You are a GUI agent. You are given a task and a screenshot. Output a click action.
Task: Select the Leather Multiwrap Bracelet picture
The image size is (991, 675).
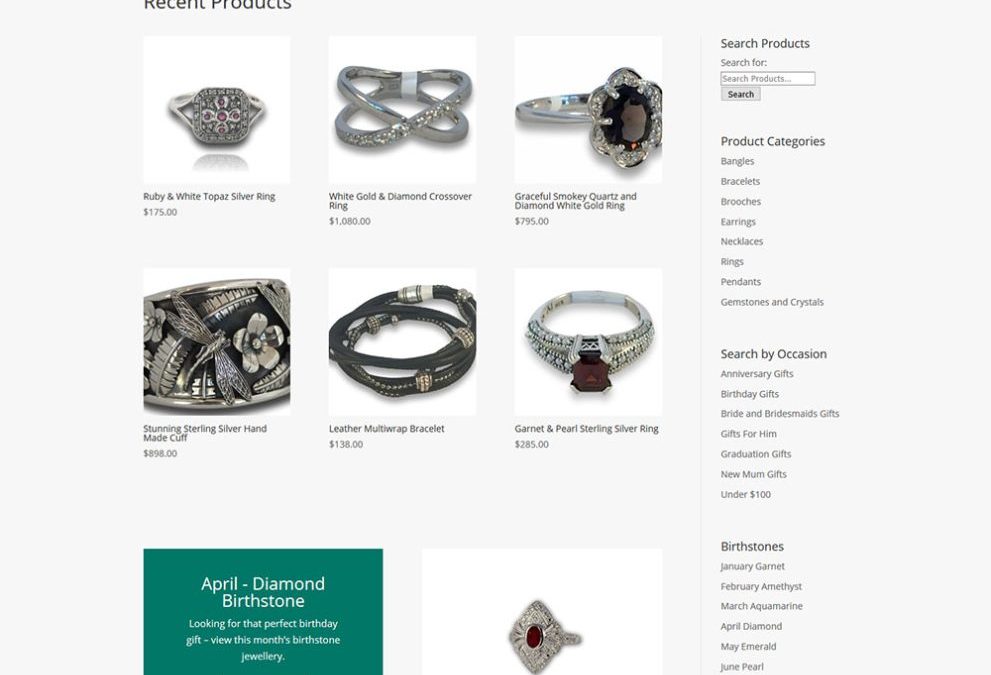tap(403, 342)
